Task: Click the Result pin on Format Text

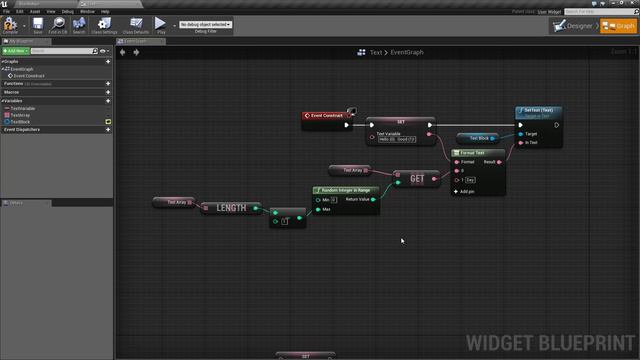Action: click(x=499, y=162)
